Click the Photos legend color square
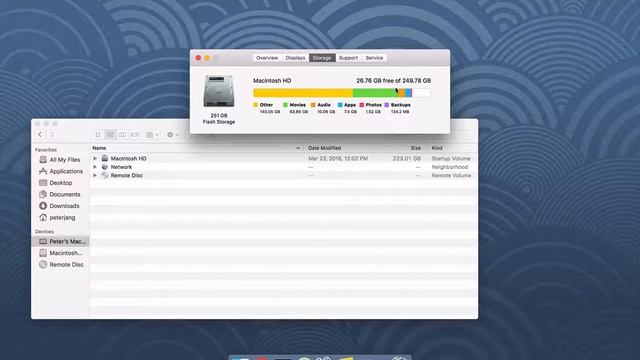Viewport: 640px width, 360px height. tap(362, 105)
